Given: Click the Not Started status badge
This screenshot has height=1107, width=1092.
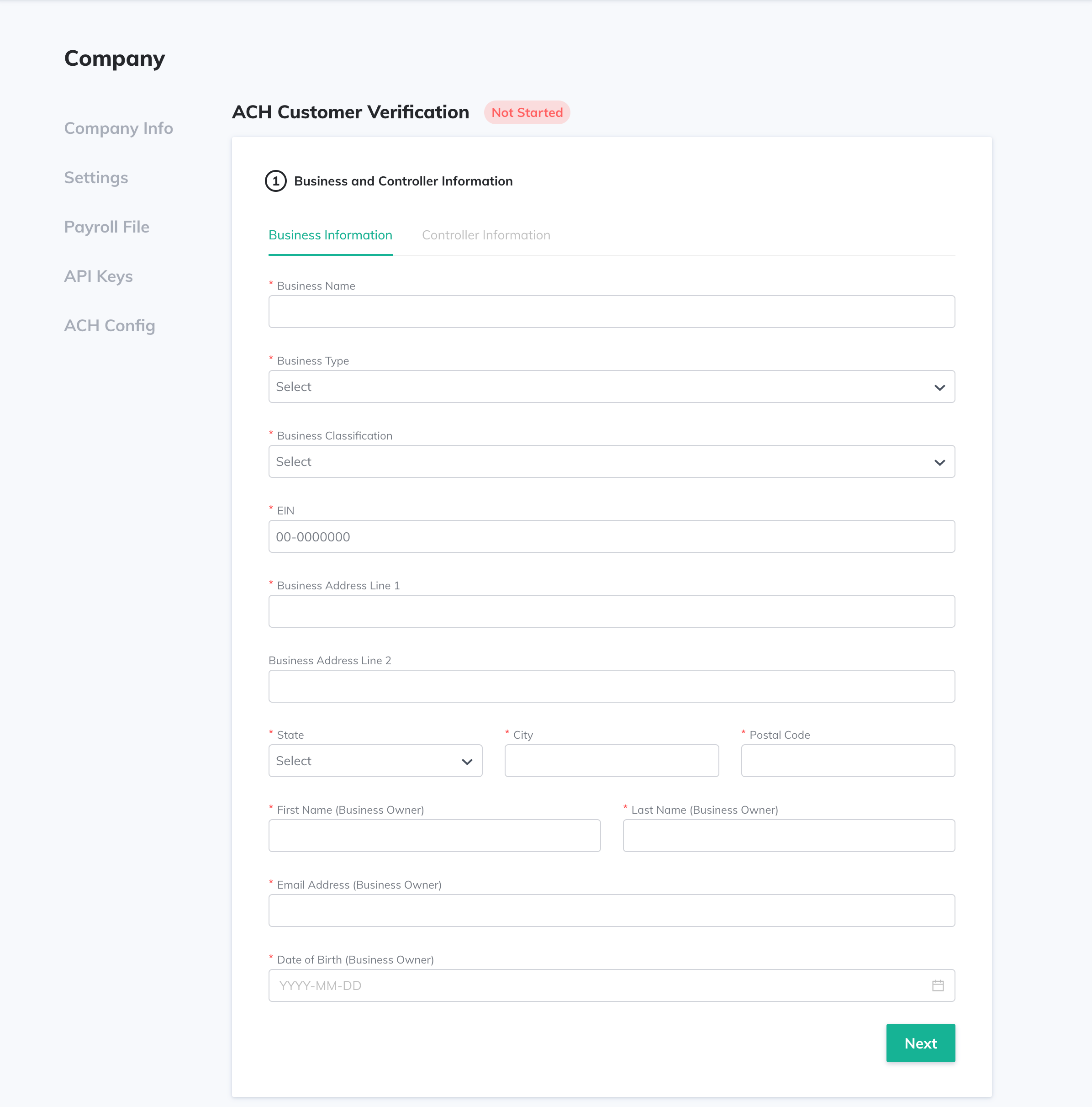Looking at the screenshot, I should click(x=527, y=112).
